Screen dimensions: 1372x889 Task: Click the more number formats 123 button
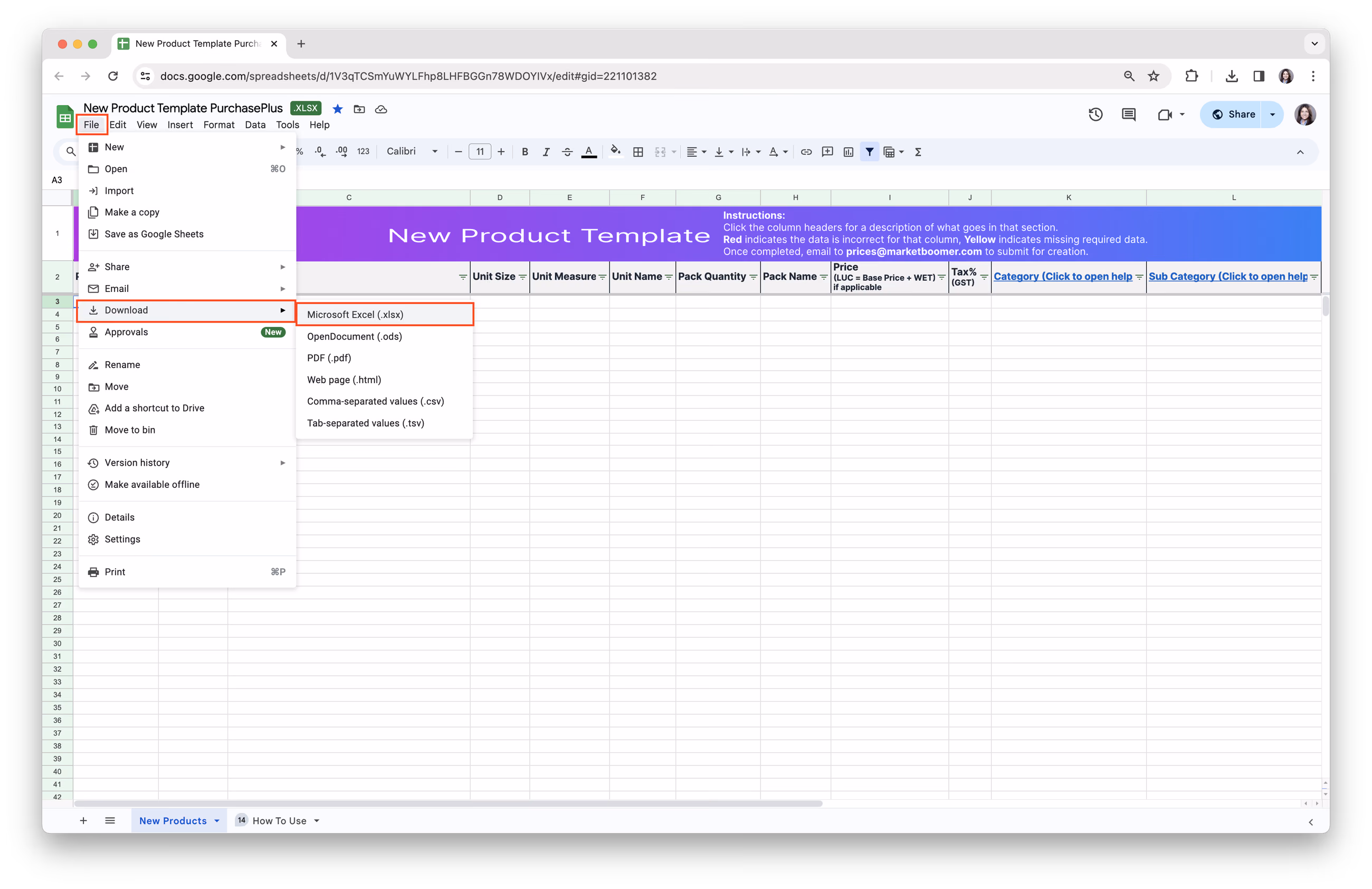363,152
